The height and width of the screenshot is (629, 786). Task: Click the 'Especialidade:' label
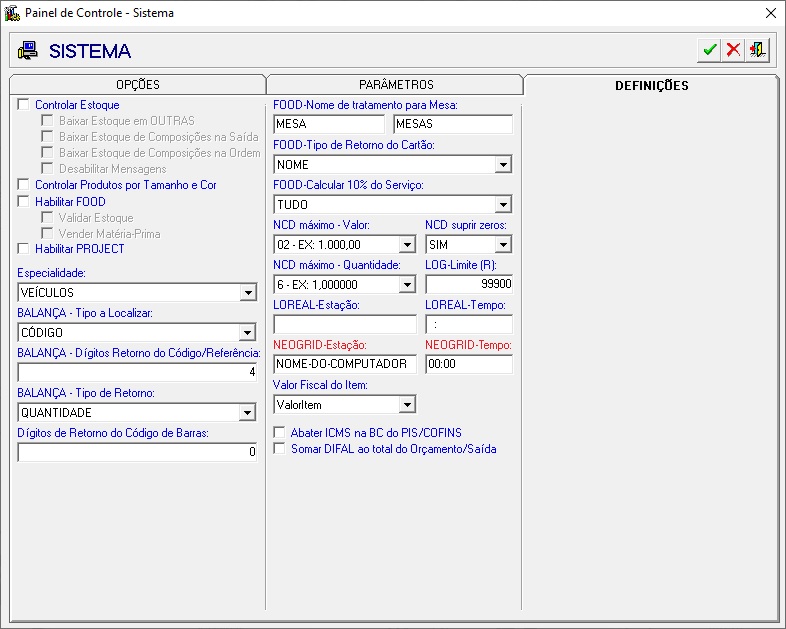coord(51,273)
